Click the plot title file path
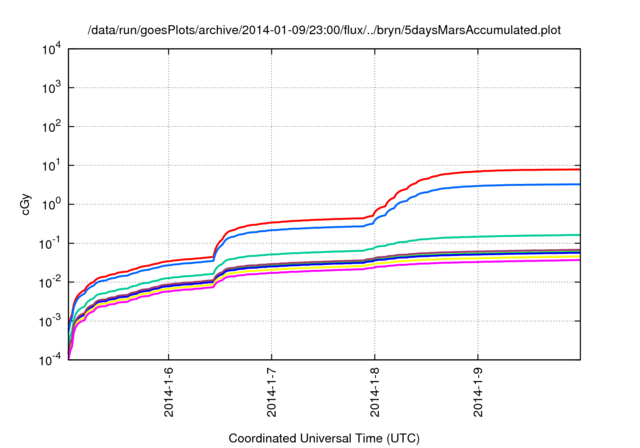 pos(324,30)
